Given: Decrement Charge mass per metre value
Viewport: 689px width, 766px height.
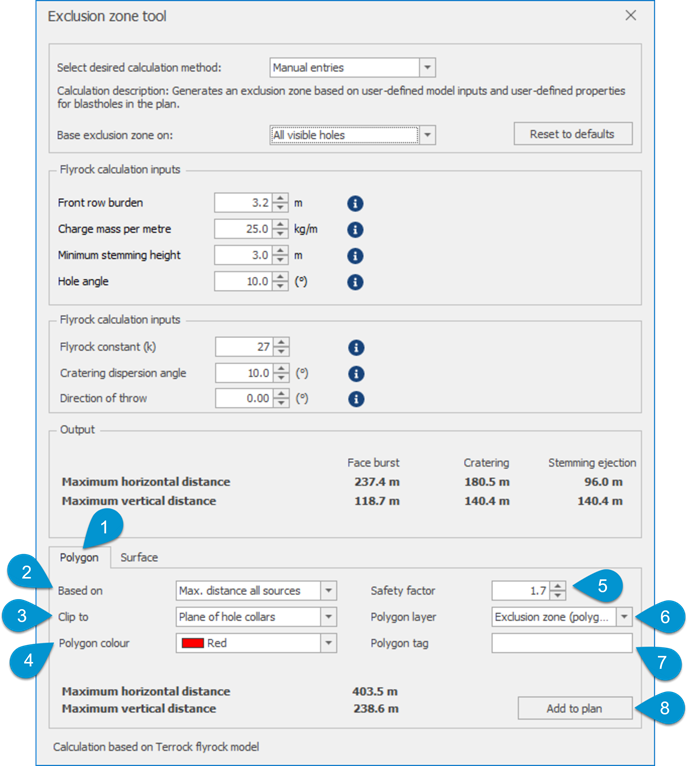Looking at the screenshot, I should (280, 234).
